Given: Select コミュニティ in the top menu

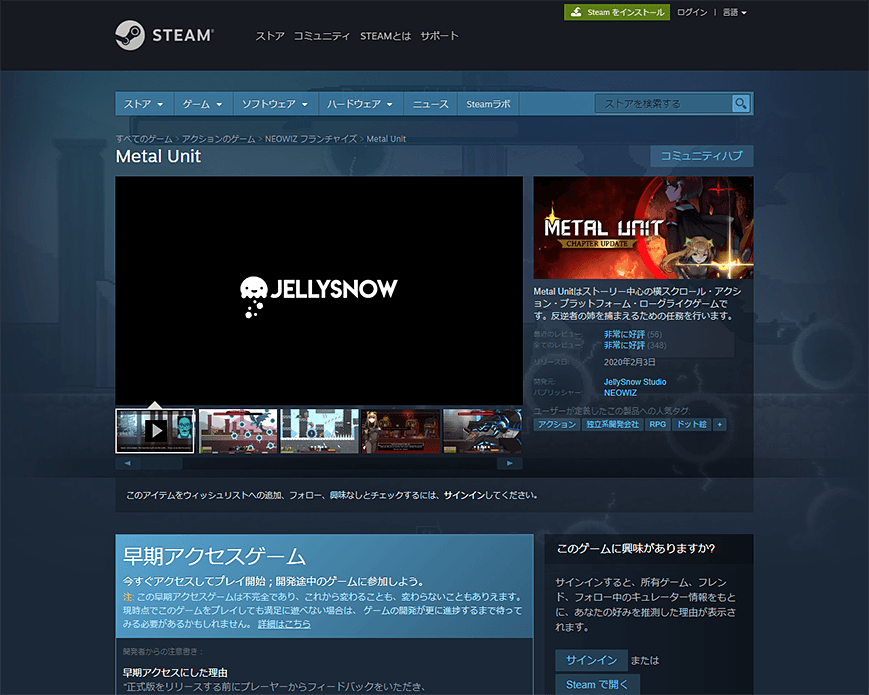Looking at the screenshot, I should click(320, 35).
